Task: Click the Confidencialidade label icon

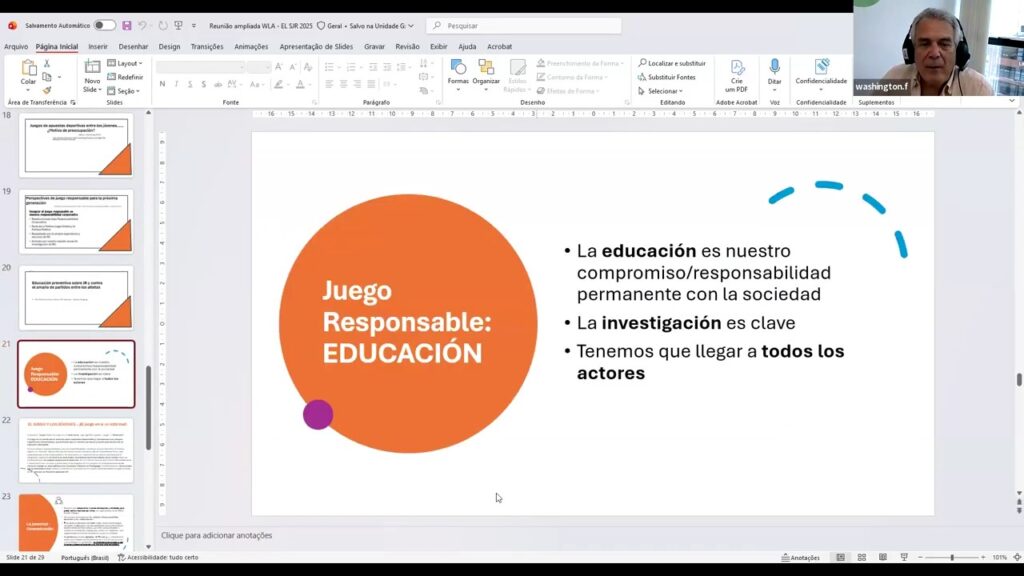Action: [x=821, y=70]
